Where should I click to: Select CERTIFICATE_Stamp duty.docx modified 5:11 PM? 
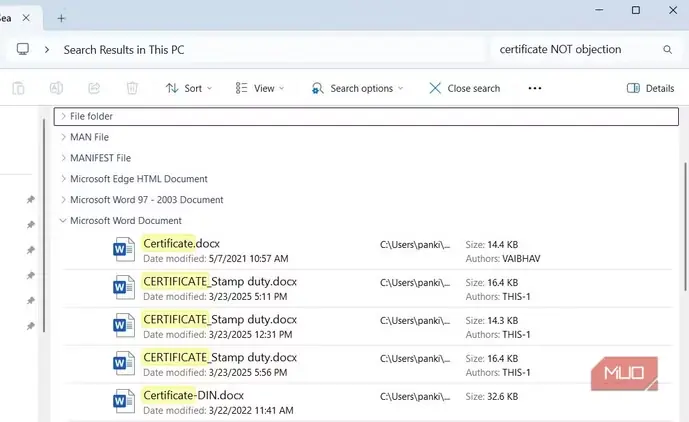click(x=220, y=281)
